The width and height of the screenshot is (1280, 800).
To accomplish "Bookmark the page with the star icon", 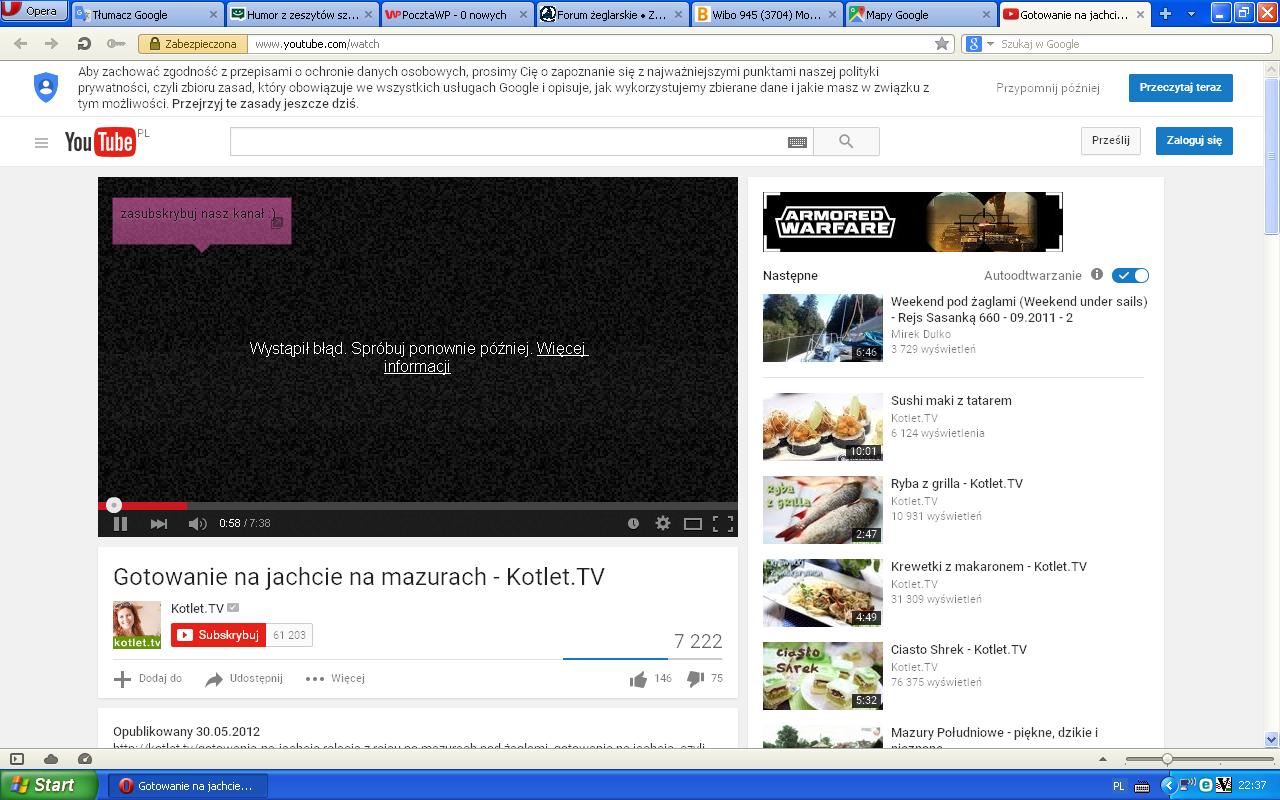I will (x=941, y=44).
